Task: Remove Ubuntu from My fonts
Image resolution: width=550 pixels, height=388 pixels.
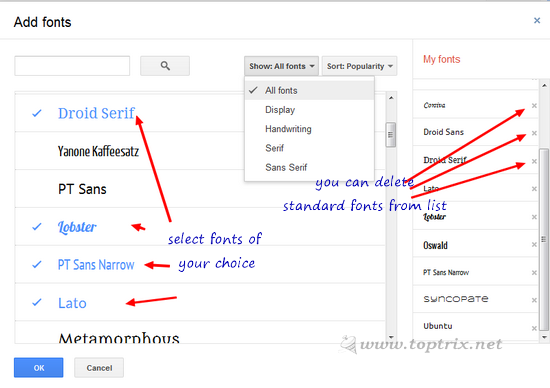Action: coord(534,328)
